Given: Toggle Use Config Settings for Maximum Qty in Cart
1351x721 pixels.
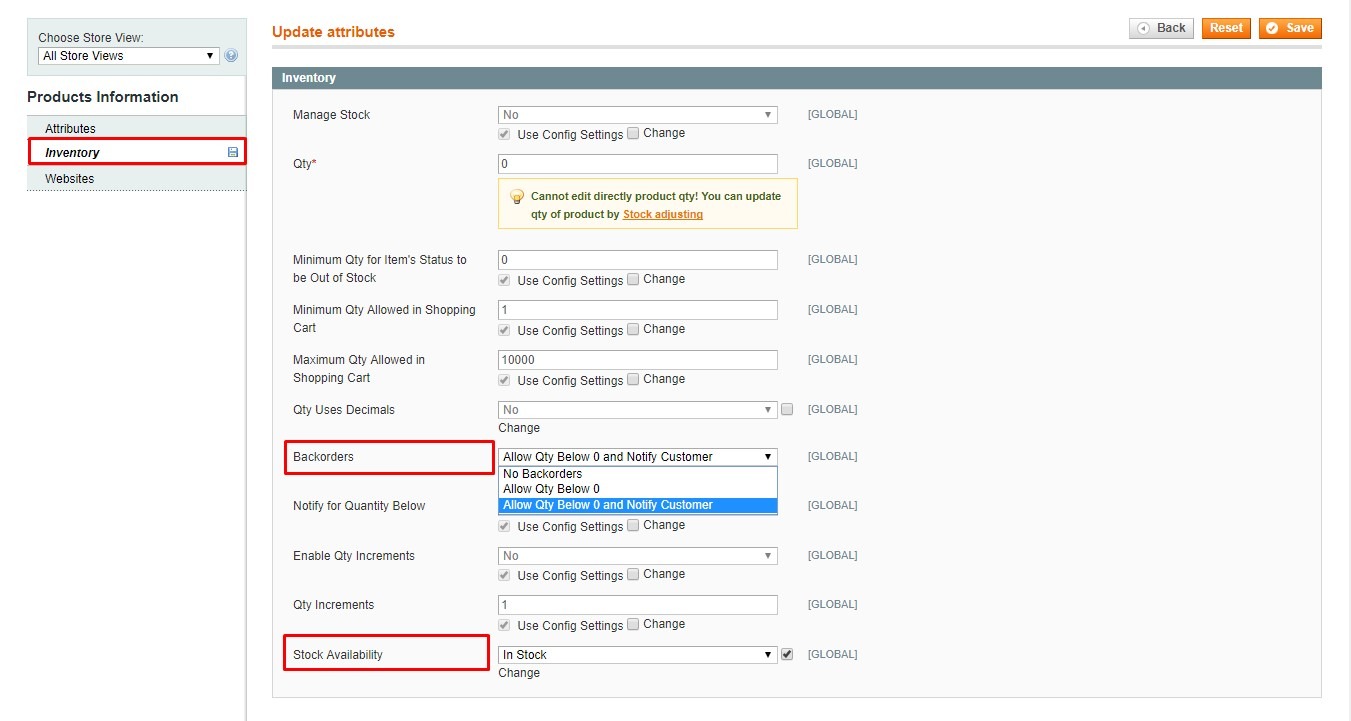Looking at the screenshot, I should [x=505, y=380].
